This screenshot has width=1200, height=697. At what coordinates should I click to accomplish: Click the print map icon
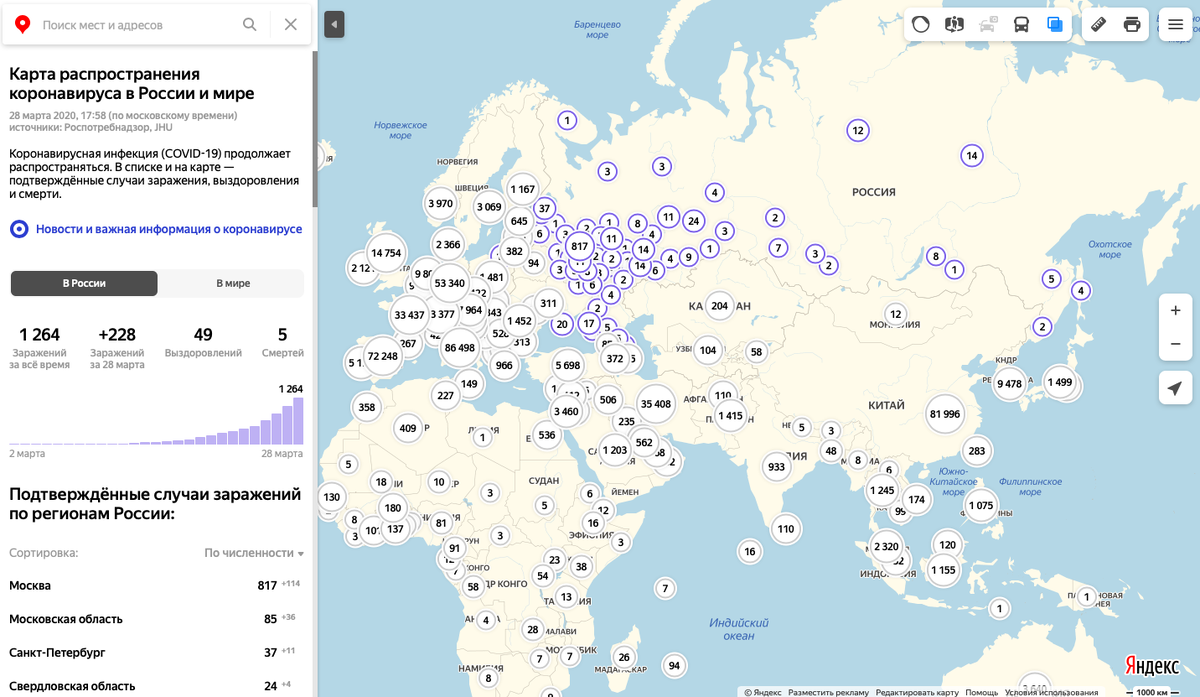[x=1132, y=24]
